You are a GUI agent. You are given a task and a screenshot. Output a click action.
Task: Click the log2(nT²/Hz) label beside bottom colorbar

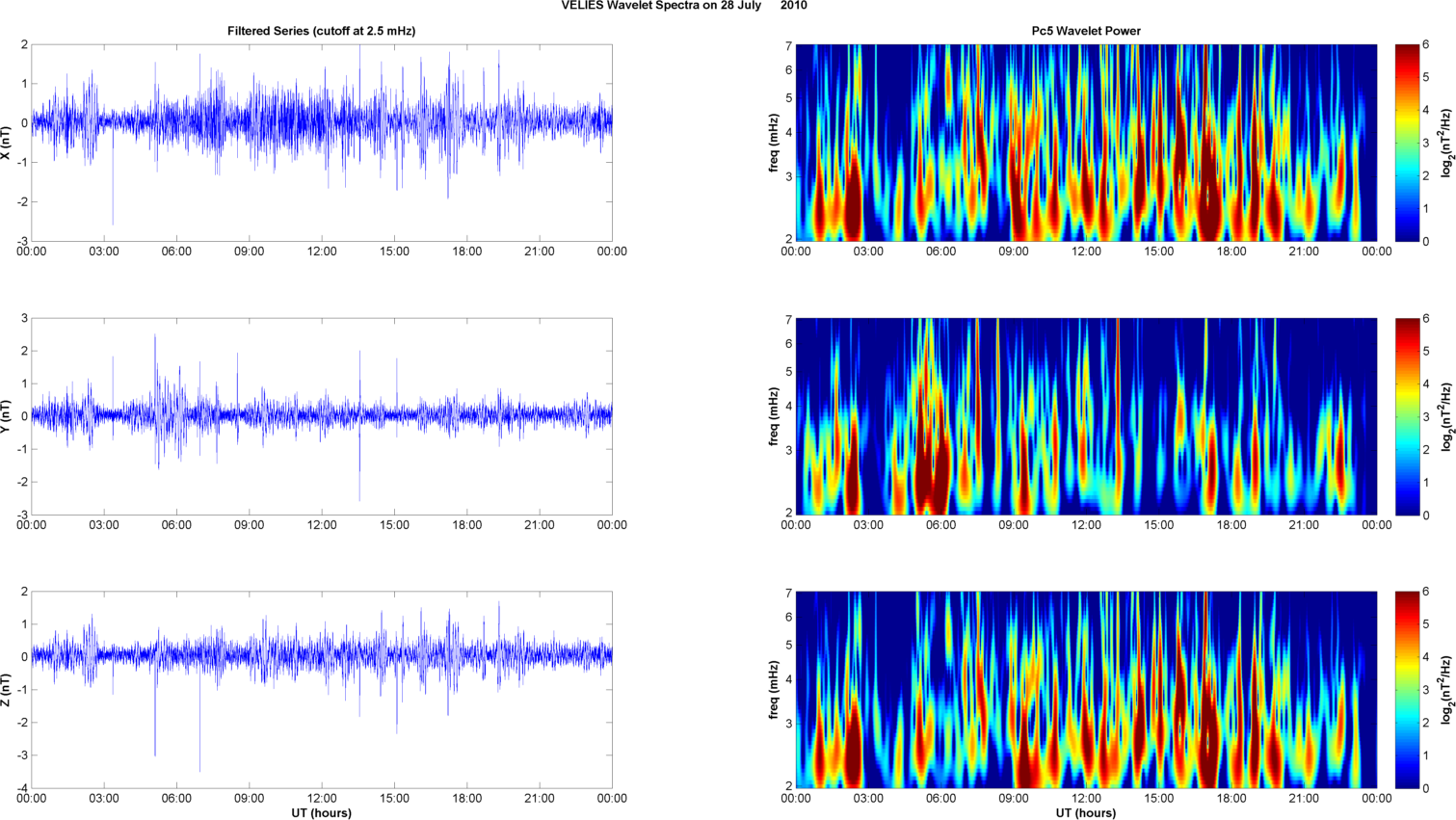pos(1446,690)
